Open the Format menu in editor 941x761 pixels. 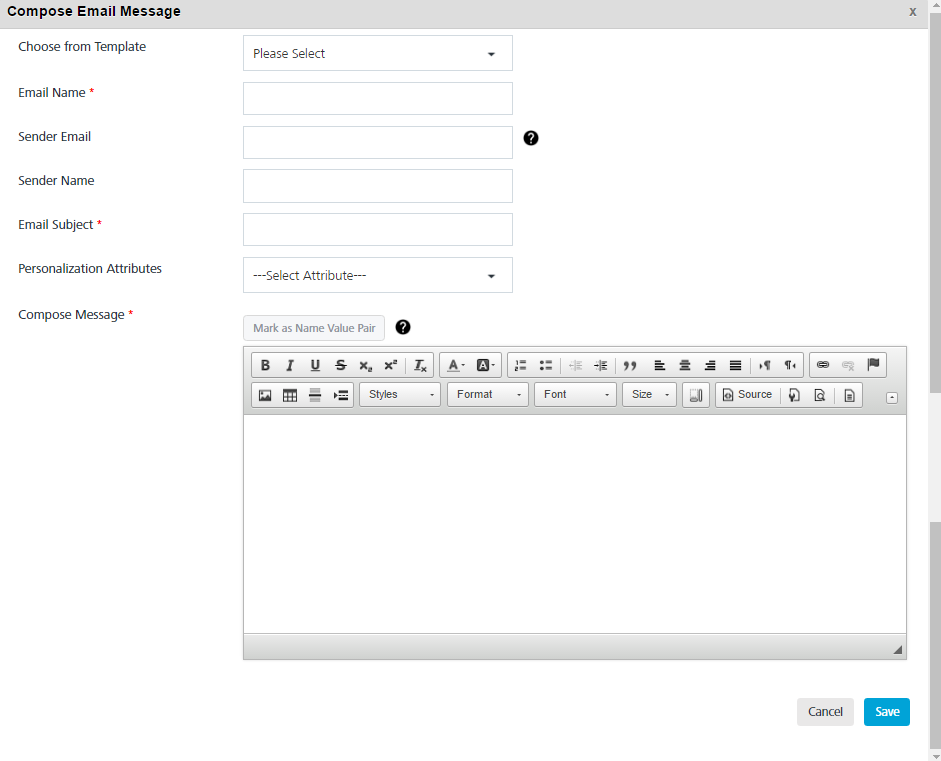click(487, 395)
